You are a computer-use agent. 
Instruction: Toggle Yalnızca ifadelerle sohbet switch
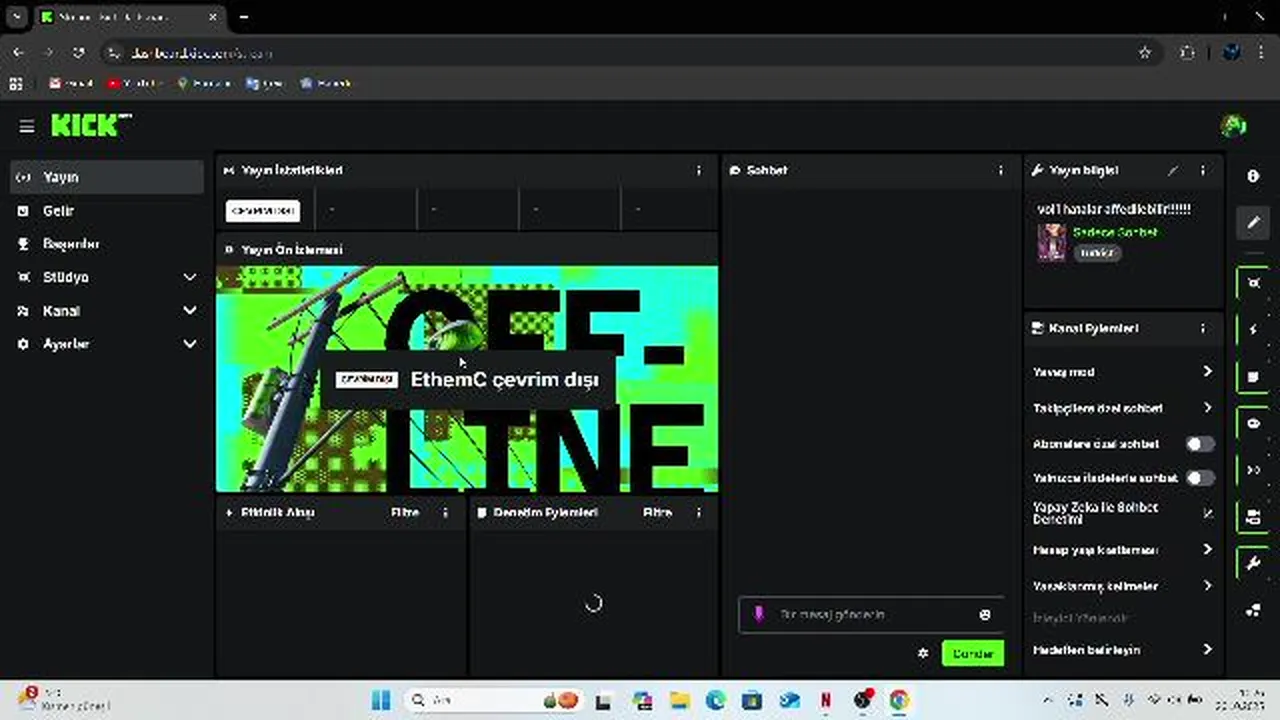[1200, 478]
